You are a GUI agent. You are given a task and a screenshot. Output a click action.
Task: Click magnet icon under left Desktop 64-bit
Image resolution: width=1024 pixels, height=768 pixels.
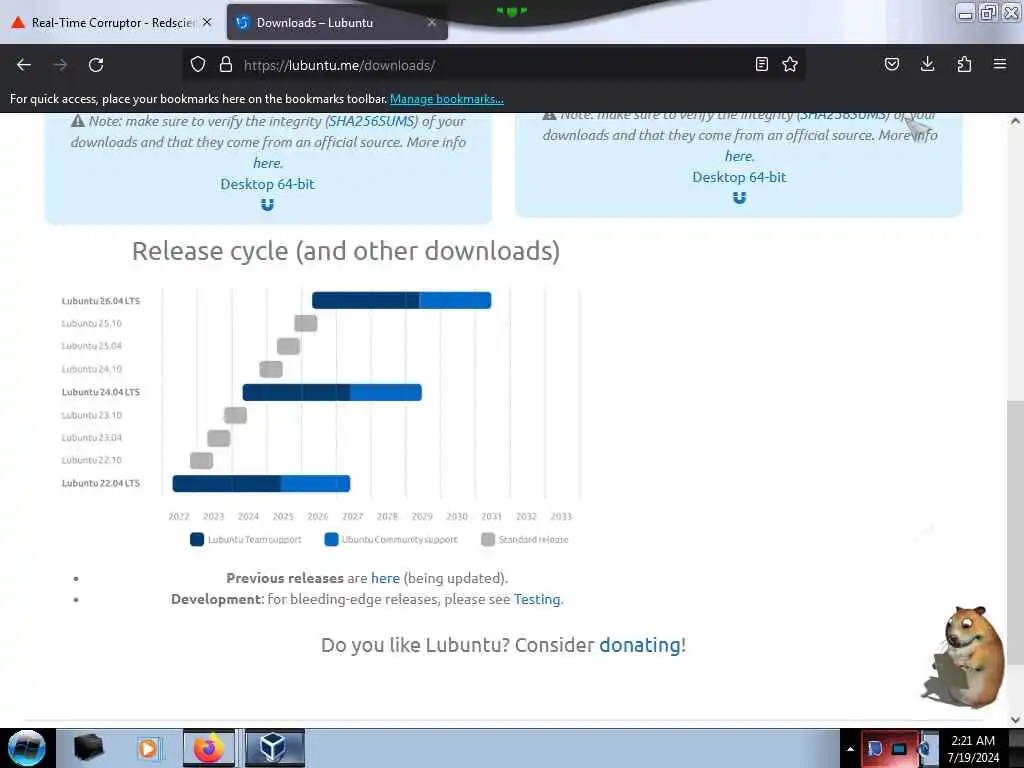pos(268,205)
